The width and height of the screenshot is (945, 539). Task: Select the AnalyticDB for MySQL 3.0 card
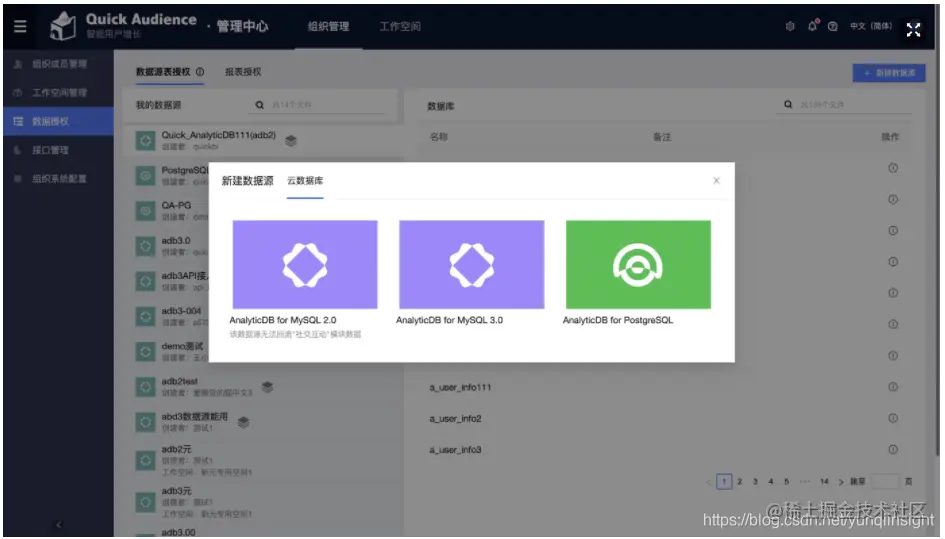(x=471, y=264)
